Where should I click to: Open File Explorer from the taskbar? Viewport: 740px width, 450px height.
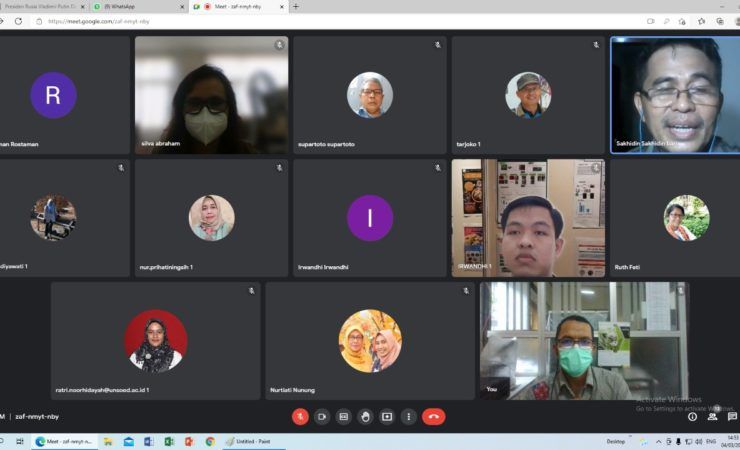(x=108, y=442)
